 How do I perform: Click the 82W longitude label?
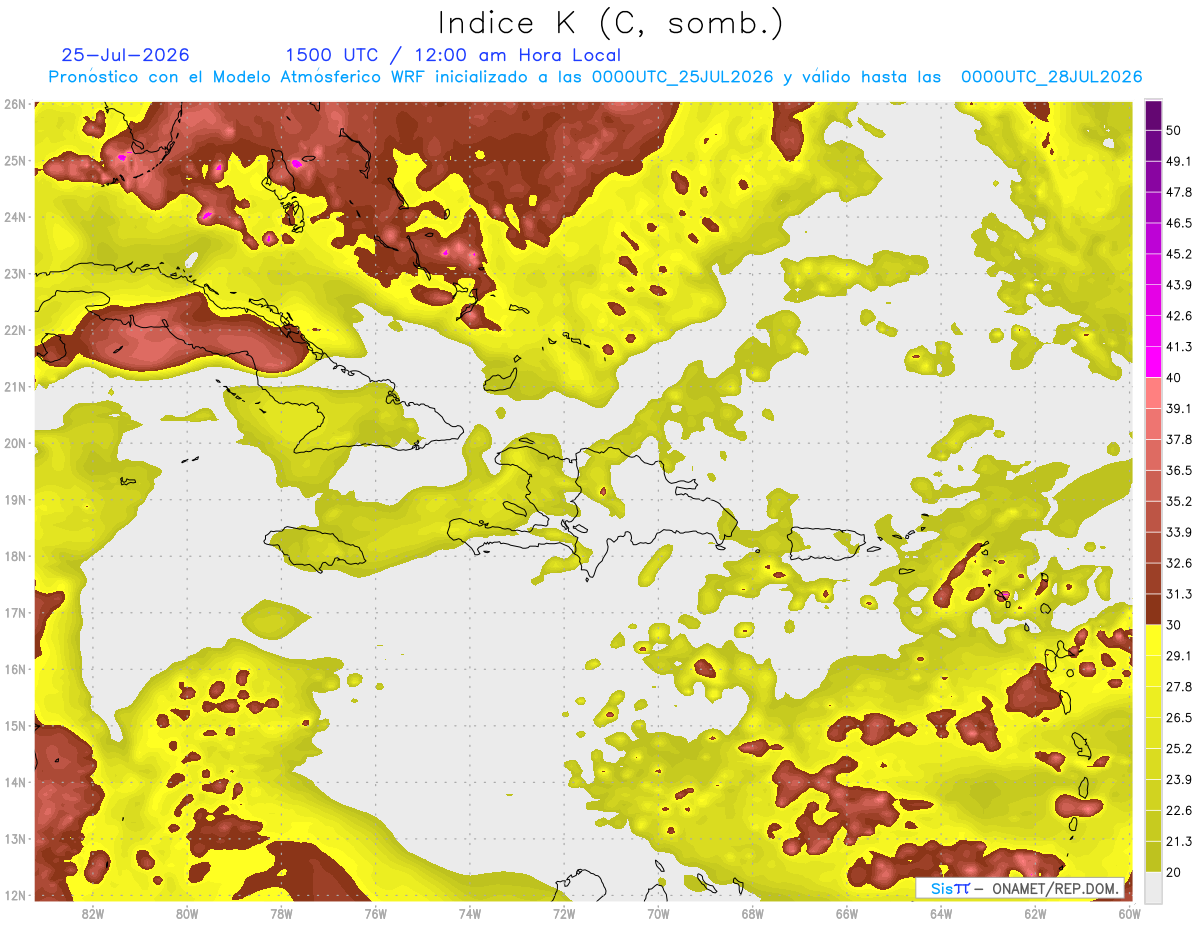(x=93, y=914)
